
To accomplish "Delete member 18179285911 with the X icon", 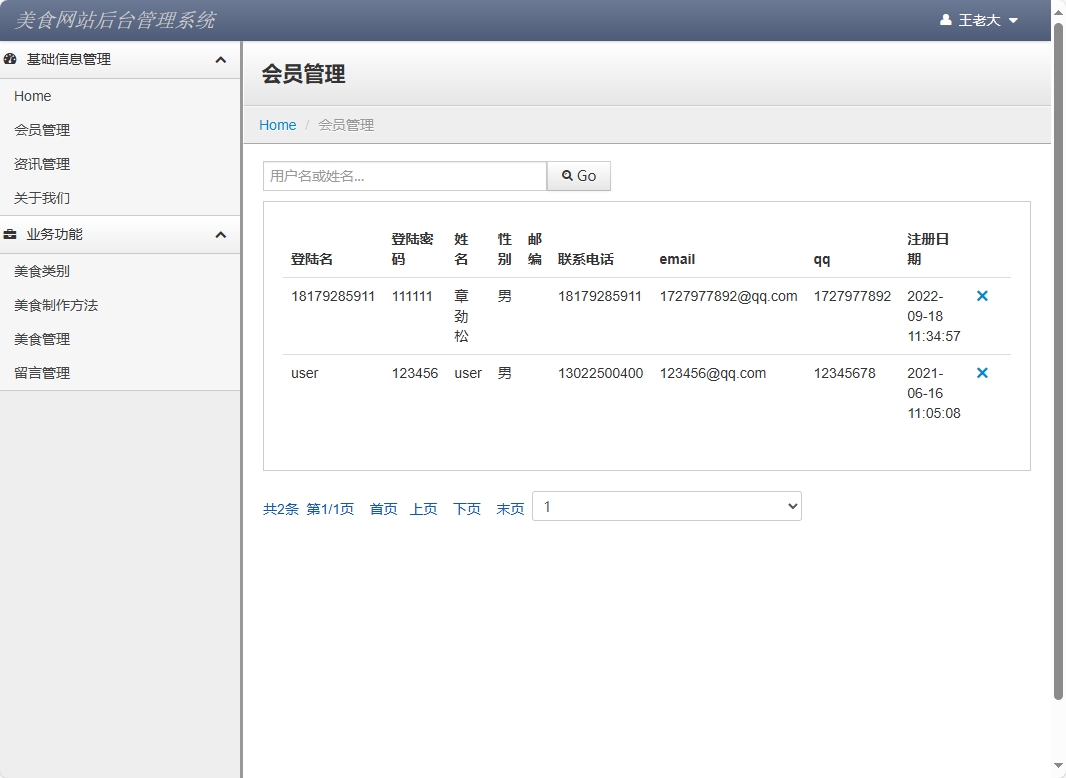I will (982, 296).
